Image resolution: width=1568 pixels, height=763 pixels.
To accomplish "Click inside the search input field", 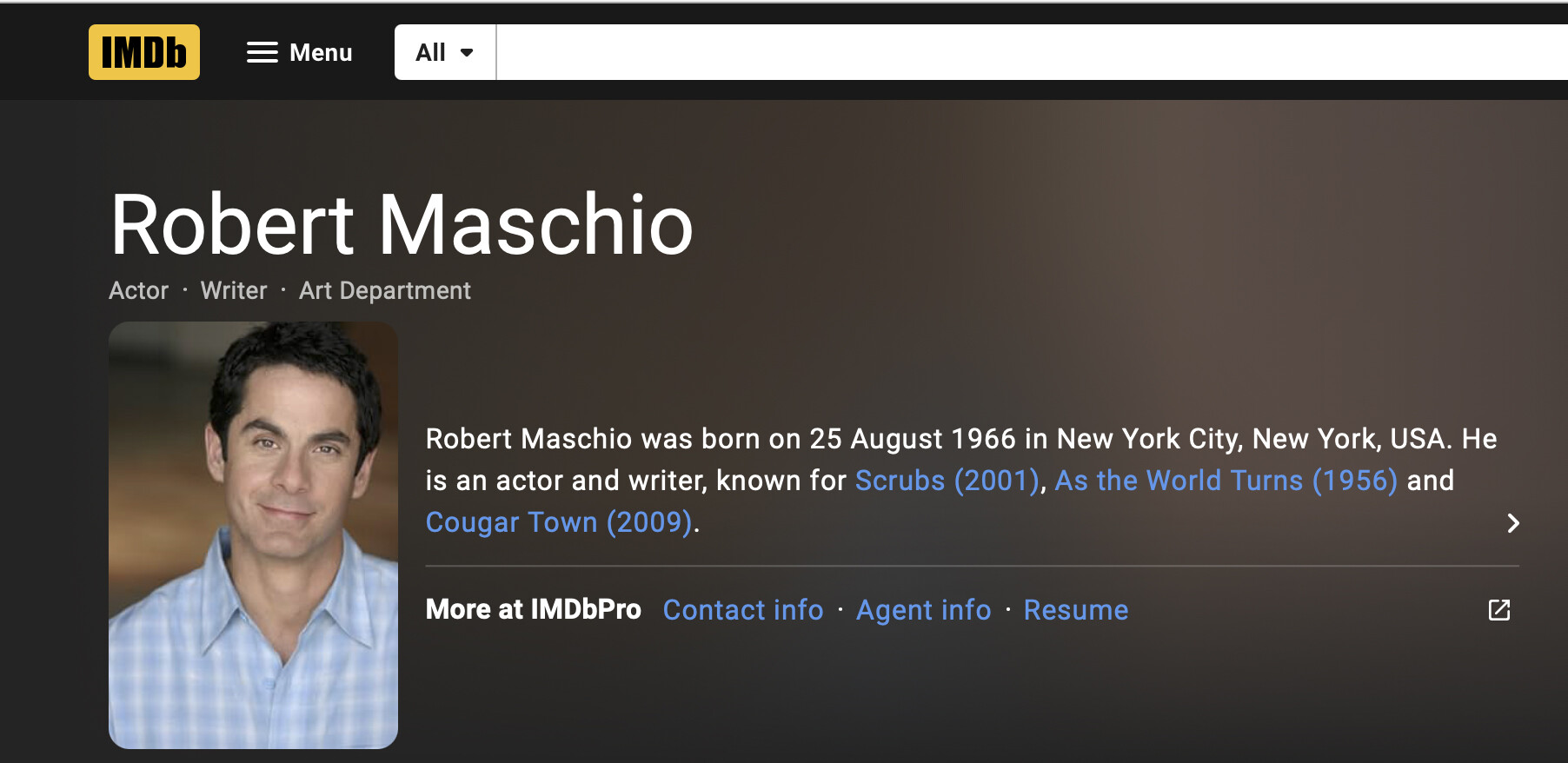I will pos(1026,52).
